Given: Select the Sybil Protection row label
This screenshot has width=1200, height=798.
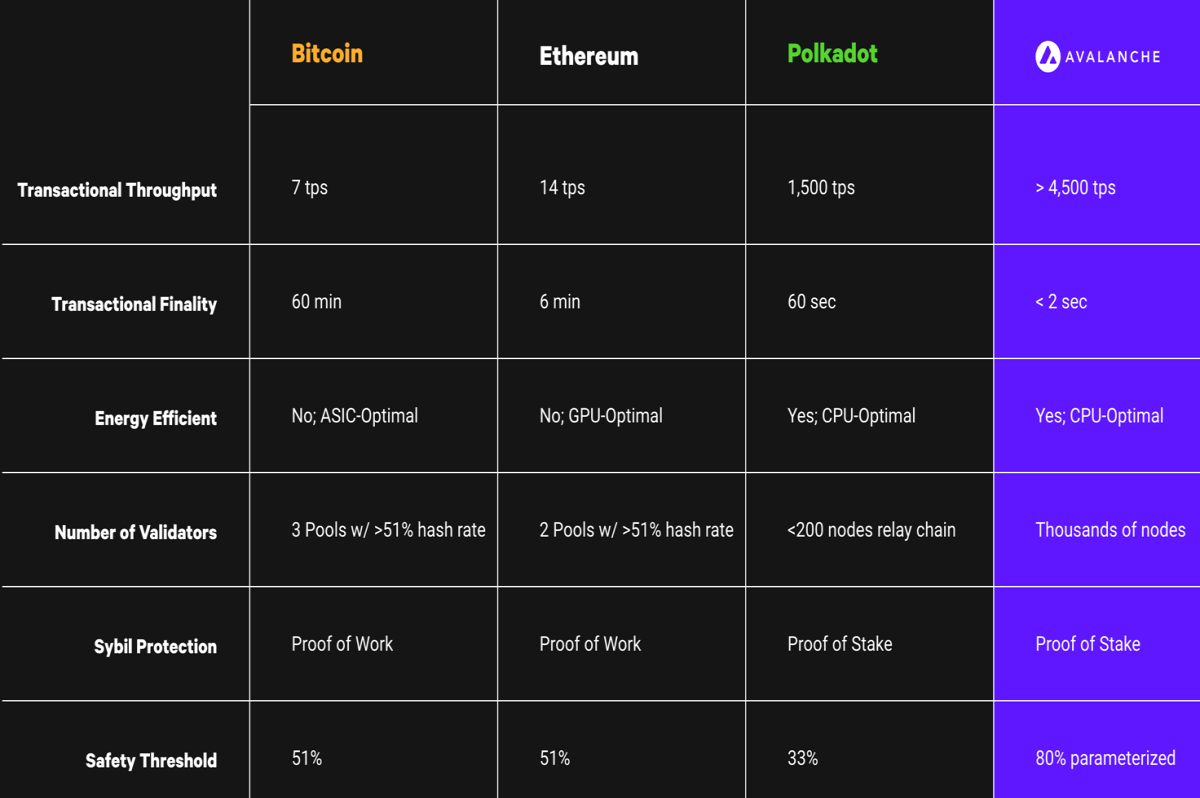Looking at the screenshot, I should tap(155, 646).
